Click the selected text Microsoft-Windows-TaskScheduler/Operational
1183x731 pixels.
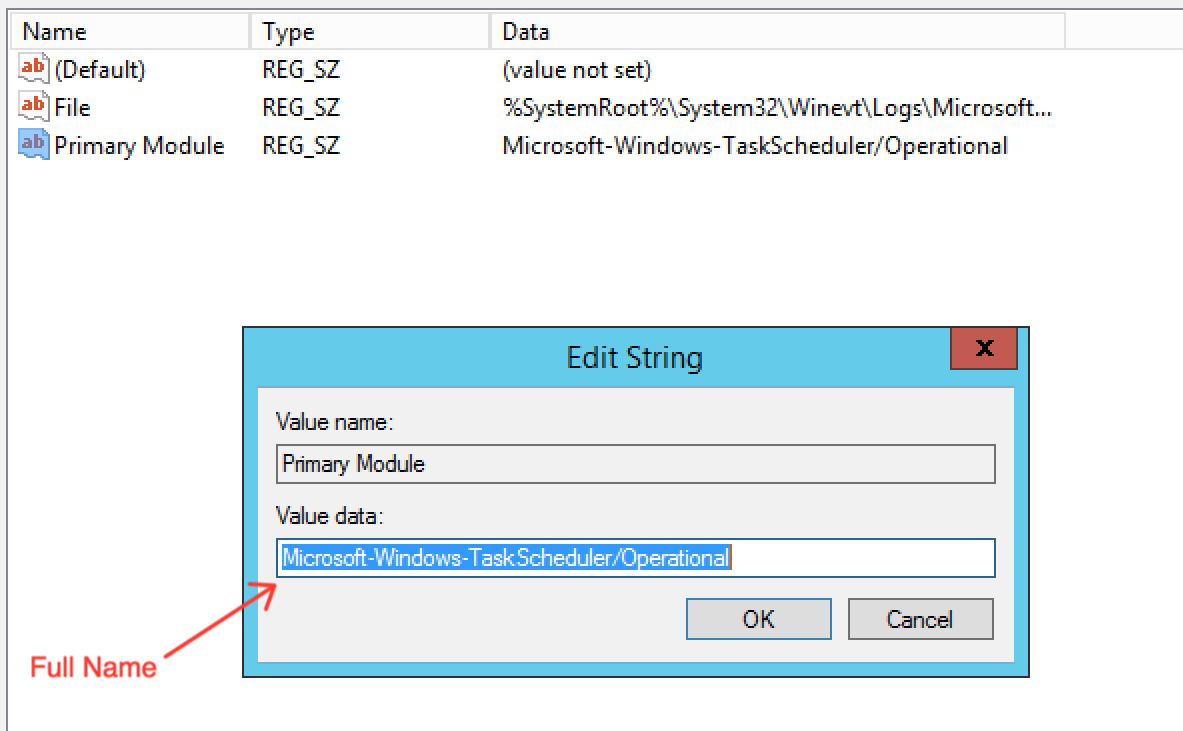click(x=504, y=557)
